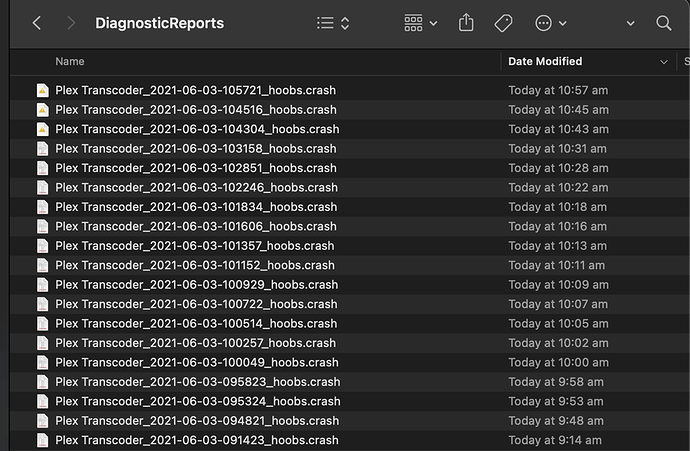Select Plex Transcoder_2021-06-03-095324_hoobs.crash

pyautogui.click(x=198, y=401)
